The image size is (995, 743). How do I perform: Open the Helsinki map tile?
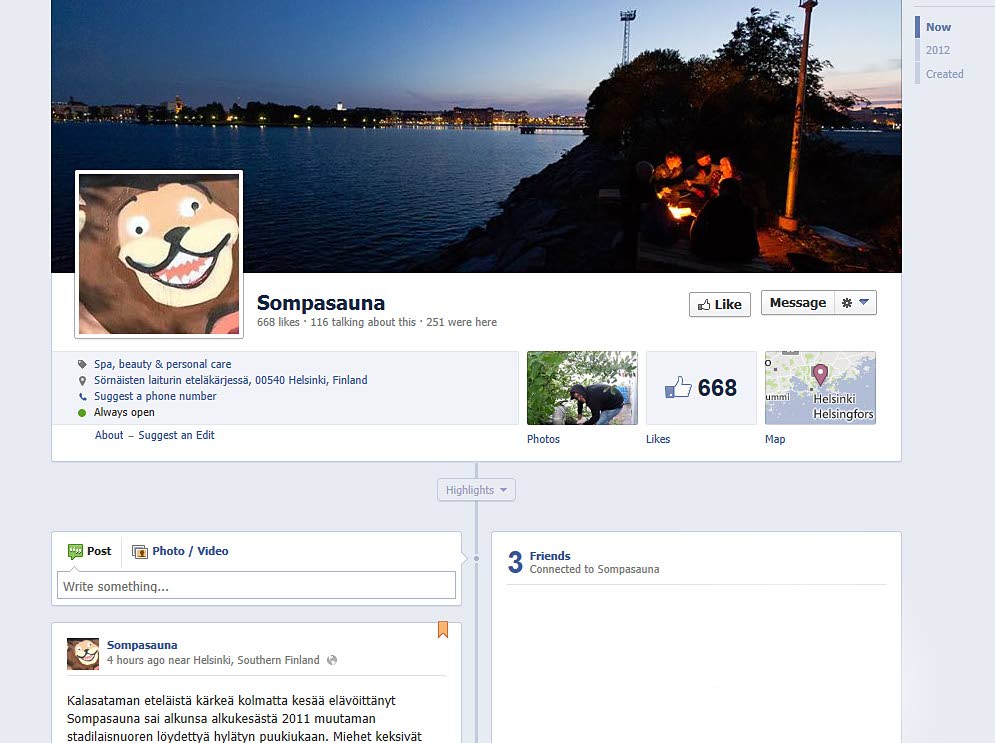tap(820, 388)
